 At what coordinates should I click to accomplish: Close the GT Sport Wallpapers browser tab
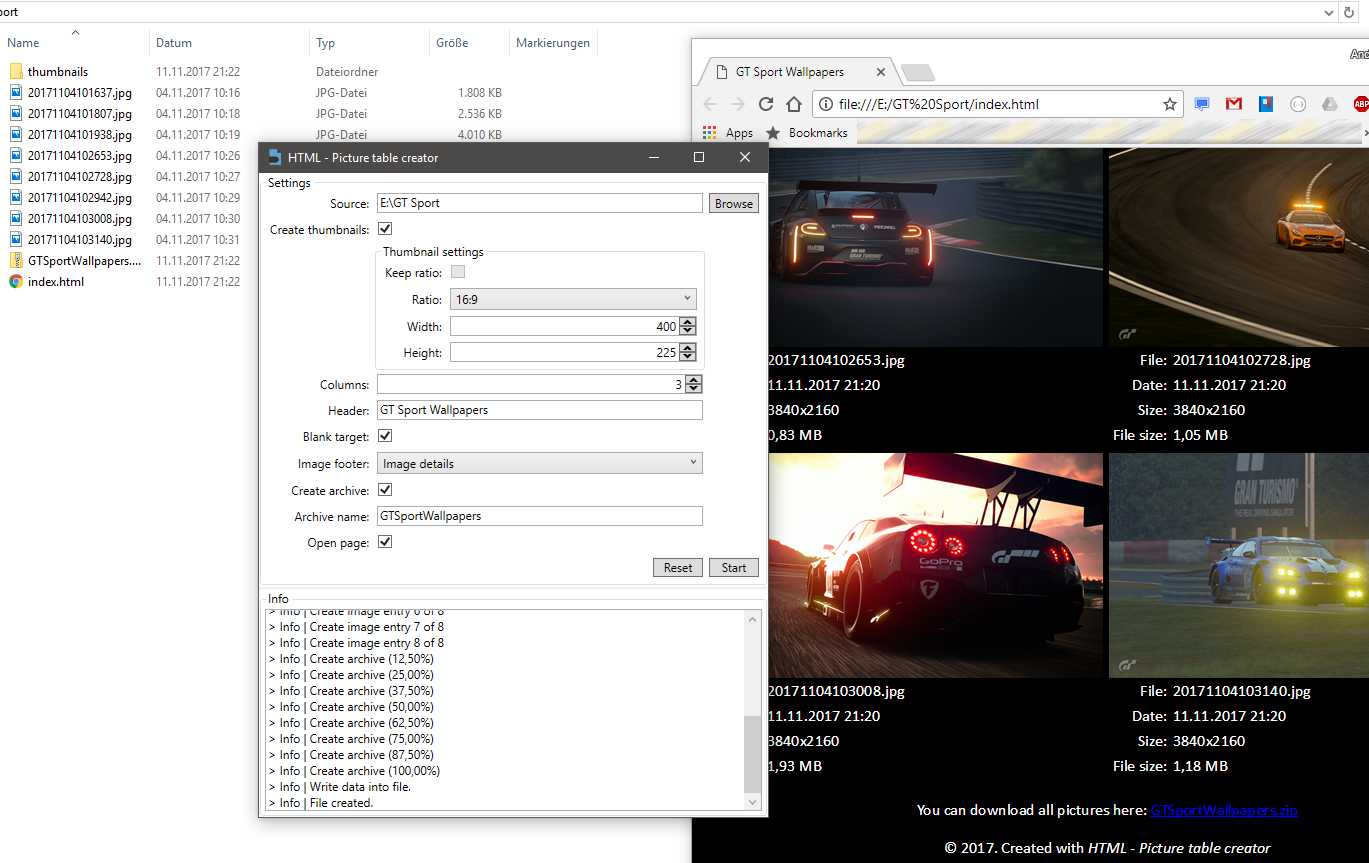[x=881, y=72]
